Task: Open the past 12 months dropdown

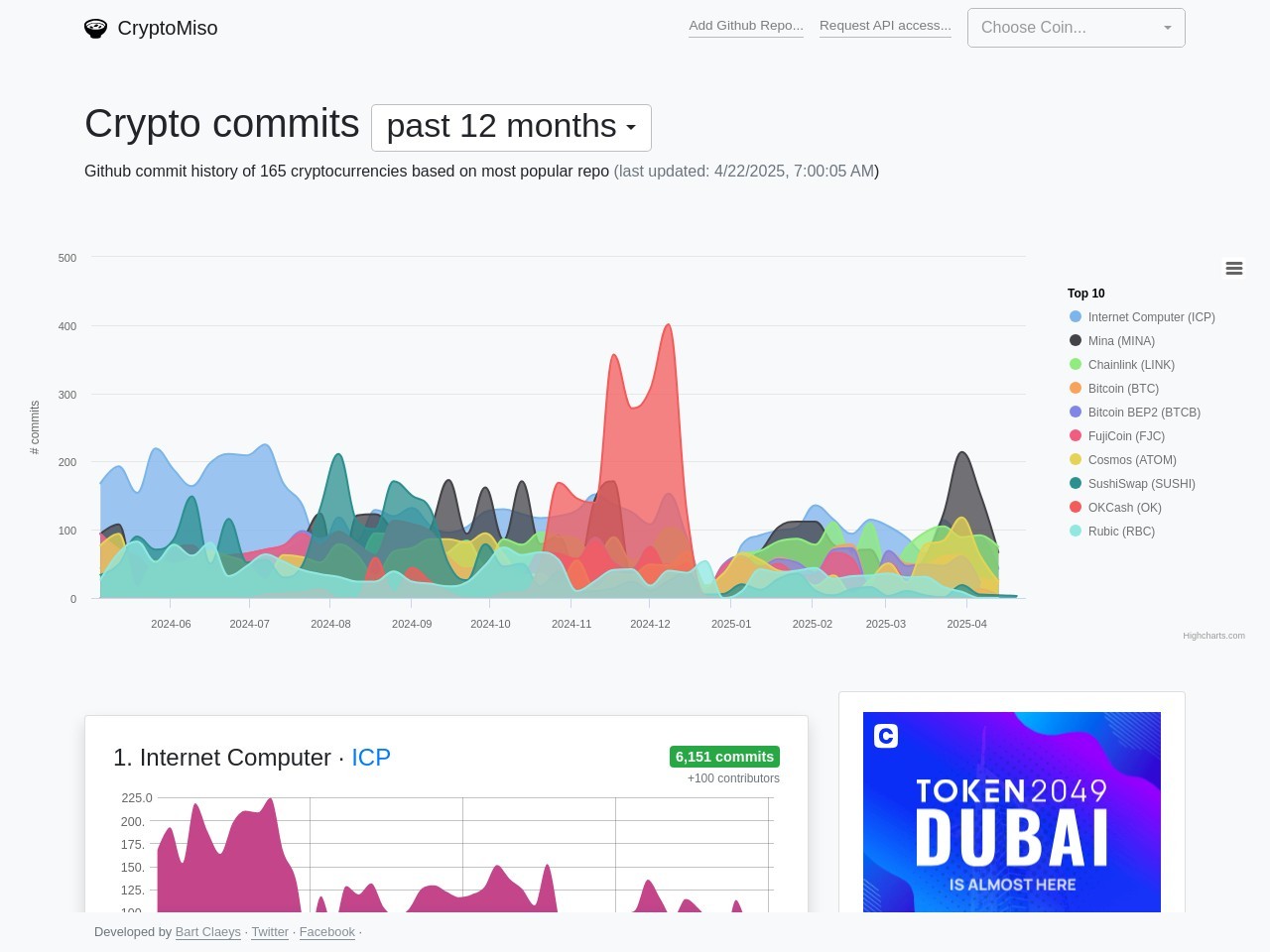Action: pos(510,127)
